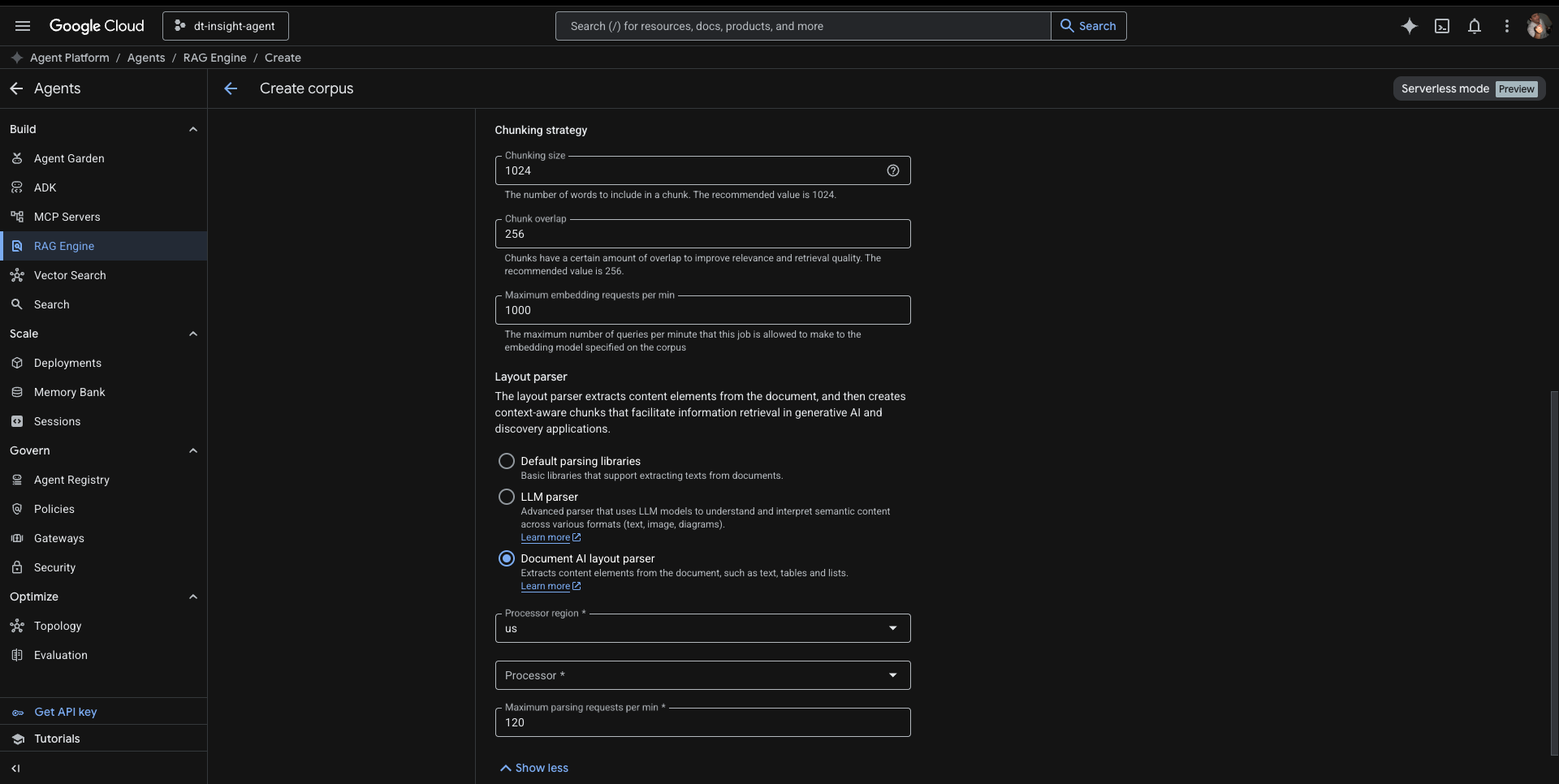Viewport: 1559px width, 784px height.
Task: Activate the Cloud Shell terminal icon
Action: [1442, 26]
